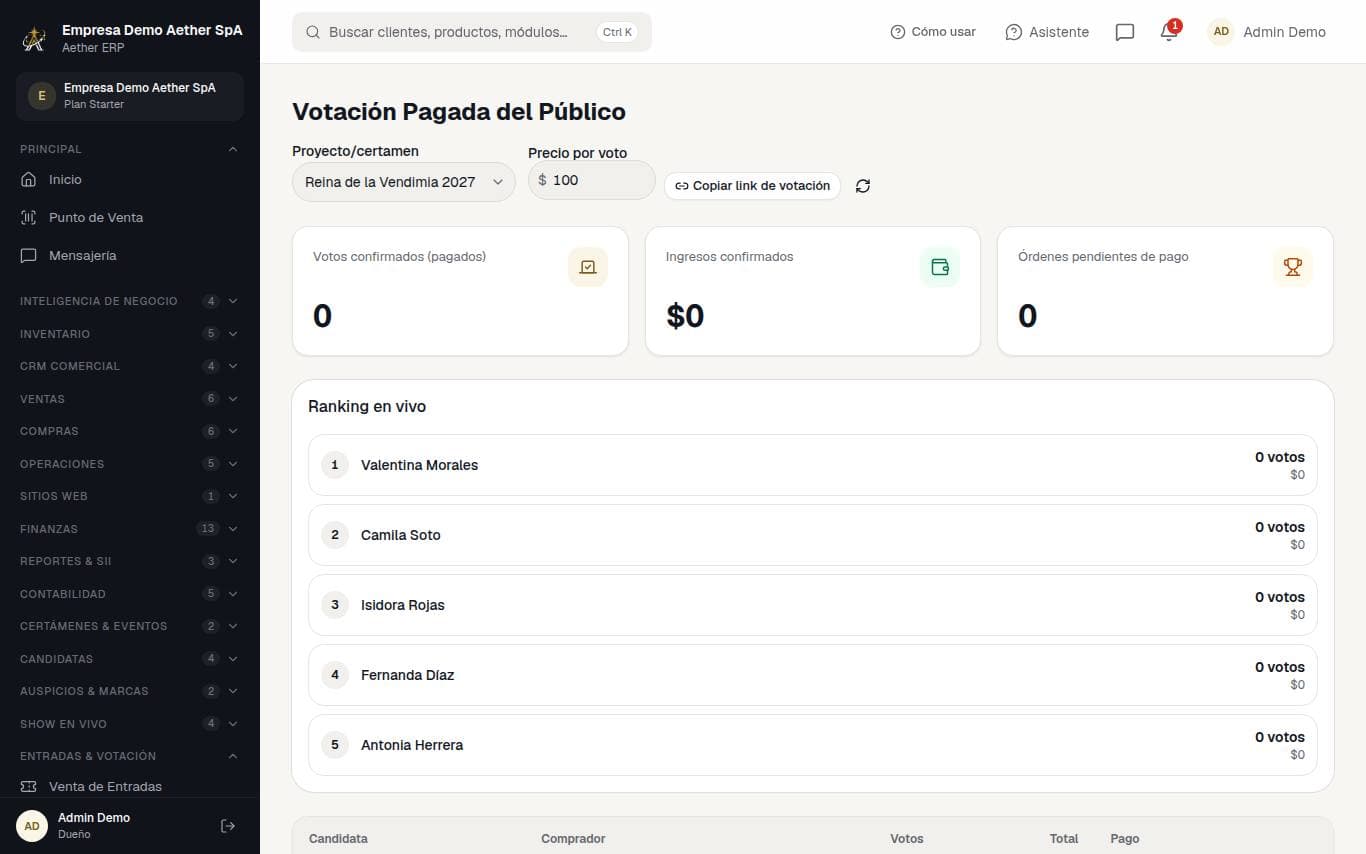Expand the Inventario section
This screenshot has height=854, width=1366.
click(x=130, y=334)
